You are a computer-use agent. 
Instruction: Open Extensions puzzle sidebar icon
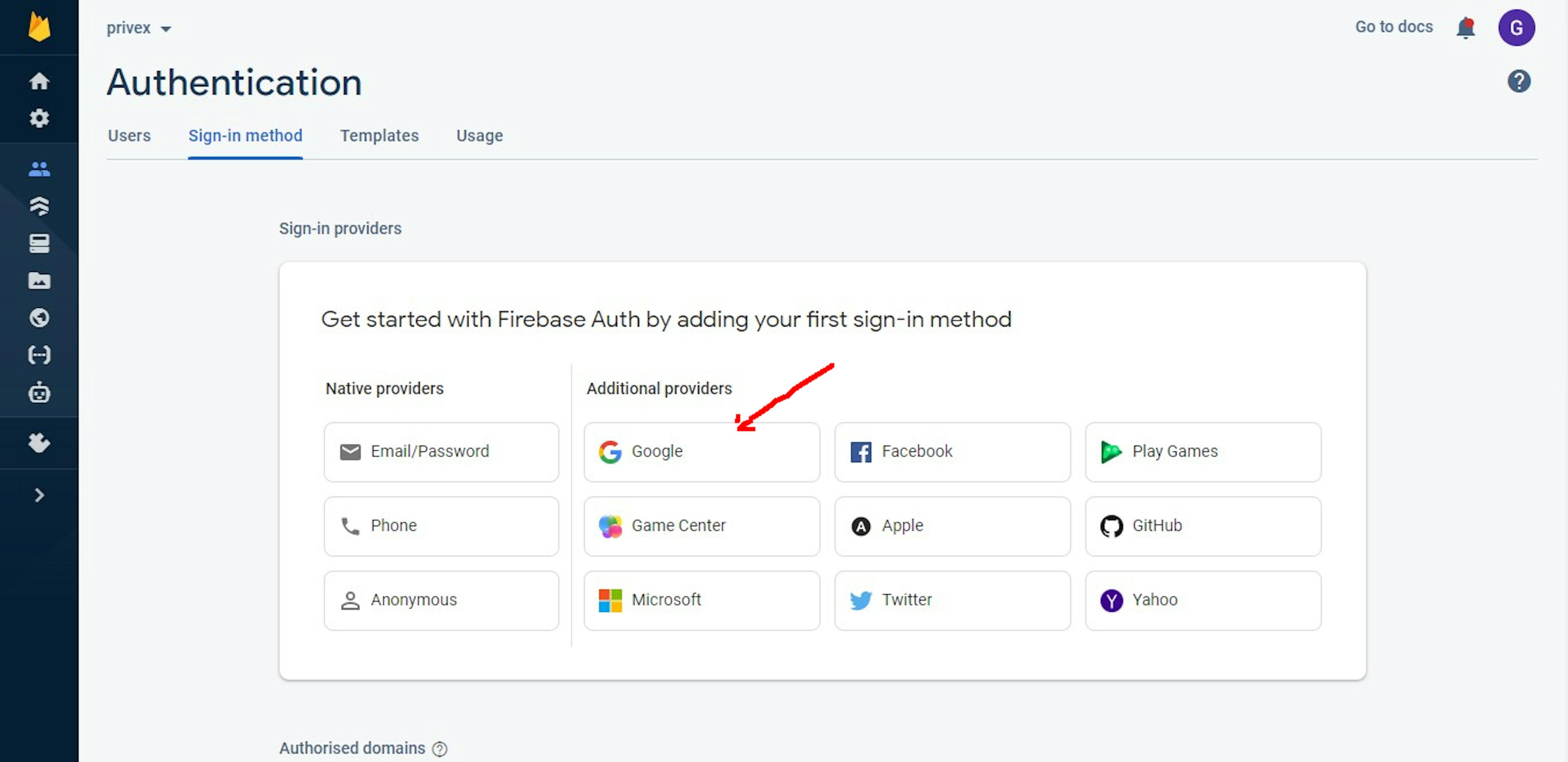tap(40, 442)
